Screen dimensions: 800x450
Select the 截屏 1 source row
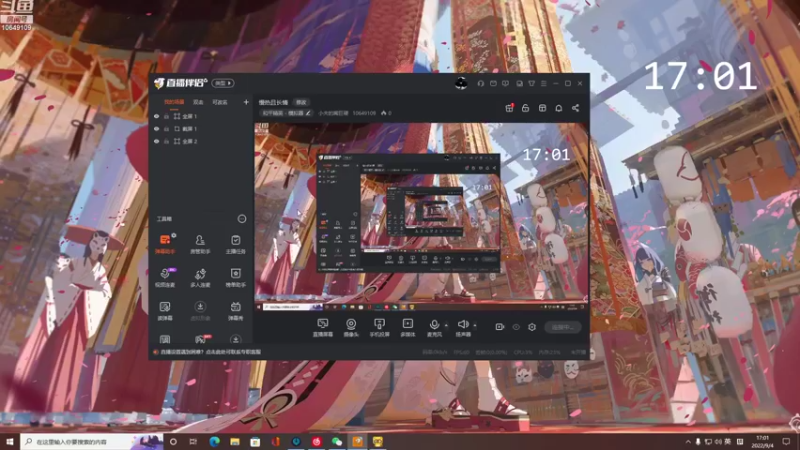(x=202, y=129)
